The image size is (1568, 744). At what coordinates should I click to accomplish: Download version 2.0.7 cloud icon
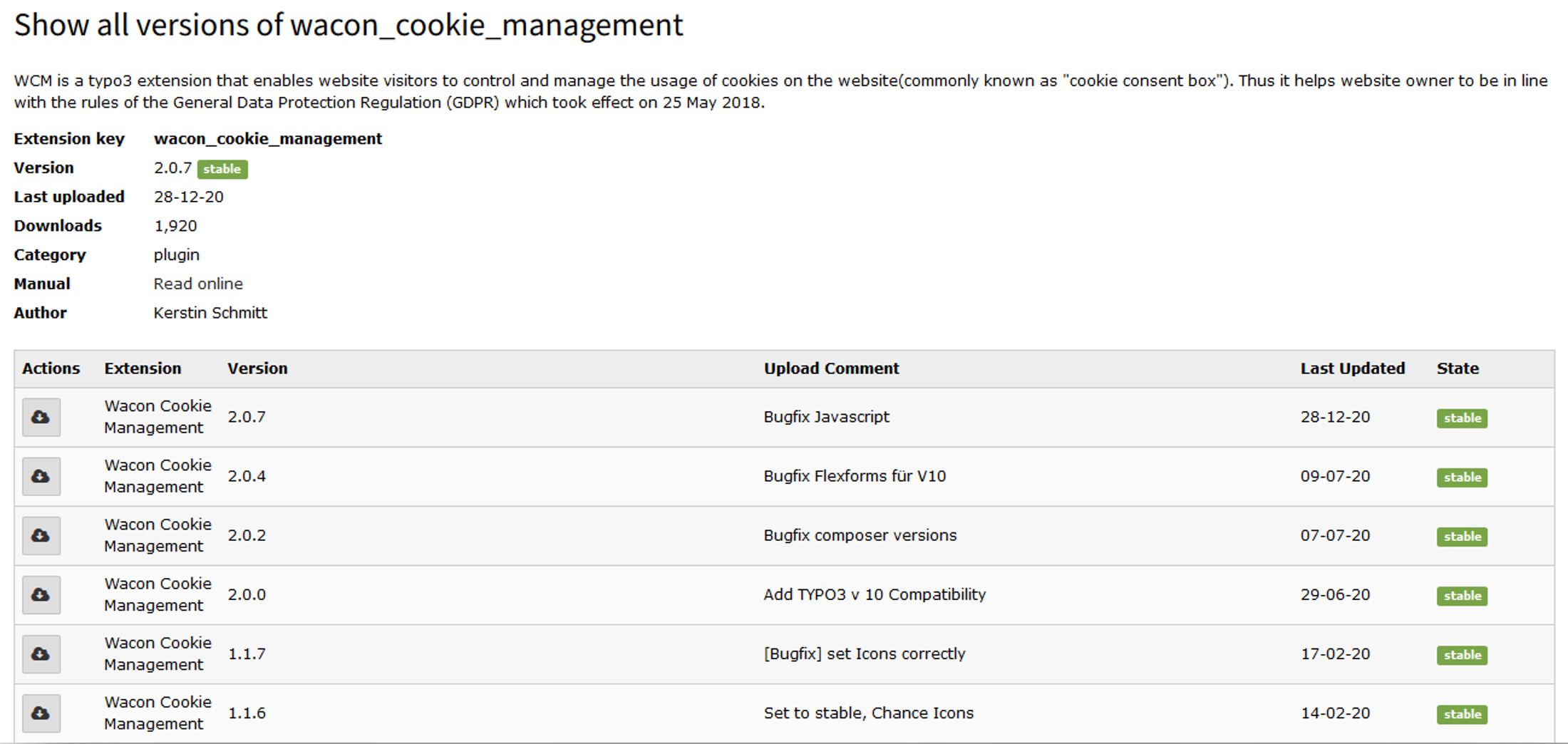tap(41, 418)
